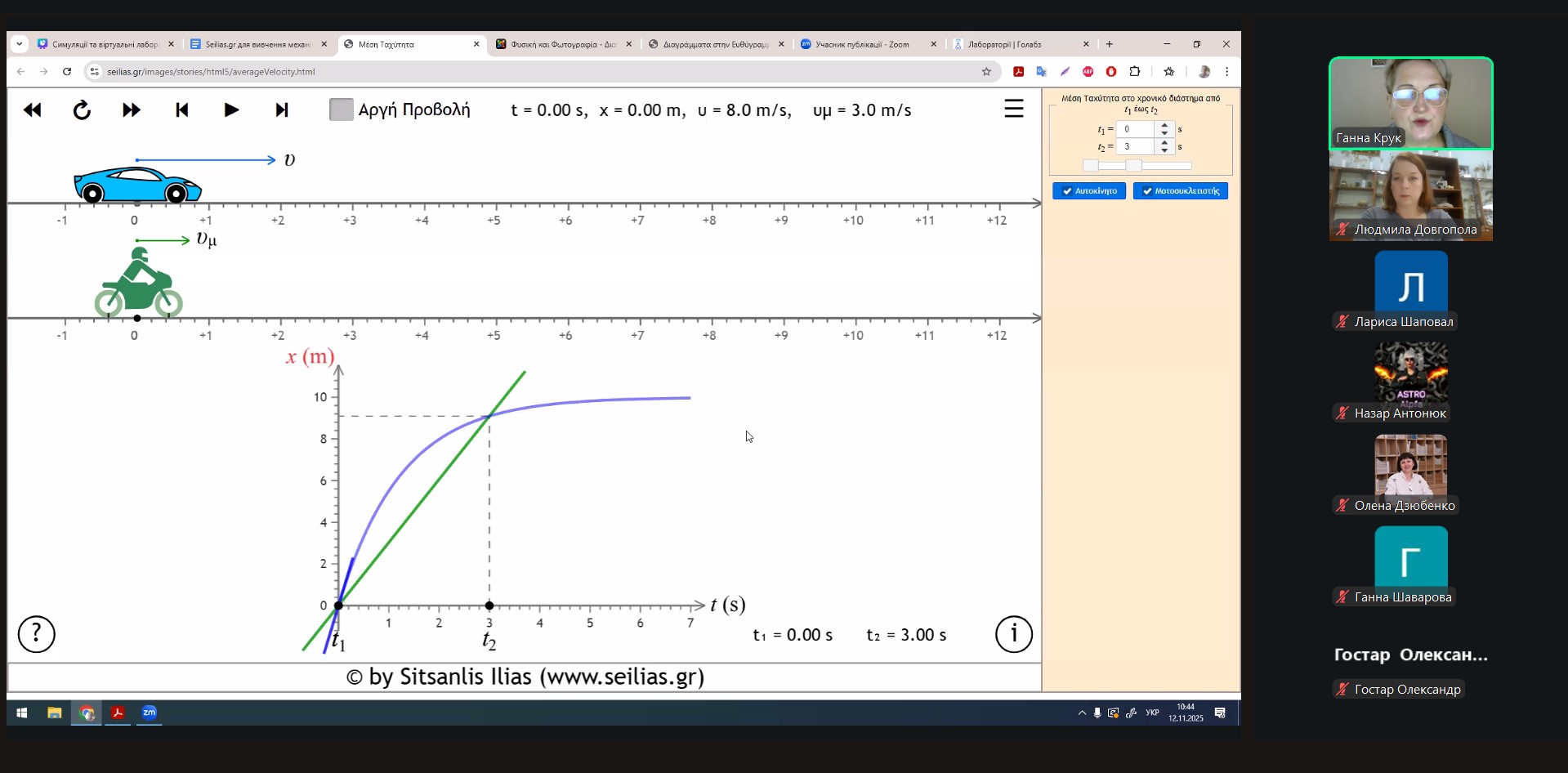
Task: Reset the simulation with the reload arrow
Action: click(x=82, y=110)
